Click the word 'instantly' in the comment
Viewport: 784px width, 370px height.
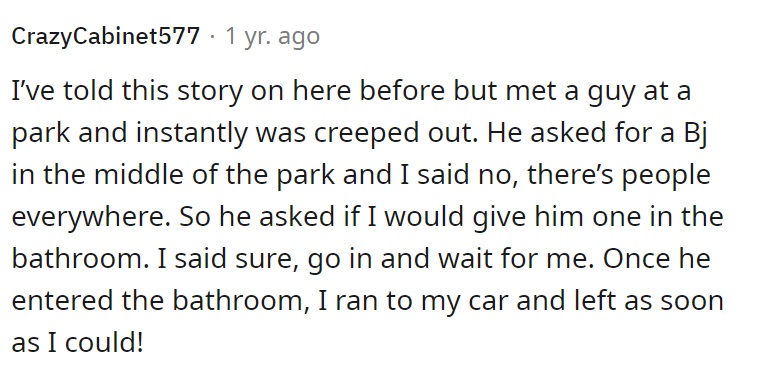188,134
